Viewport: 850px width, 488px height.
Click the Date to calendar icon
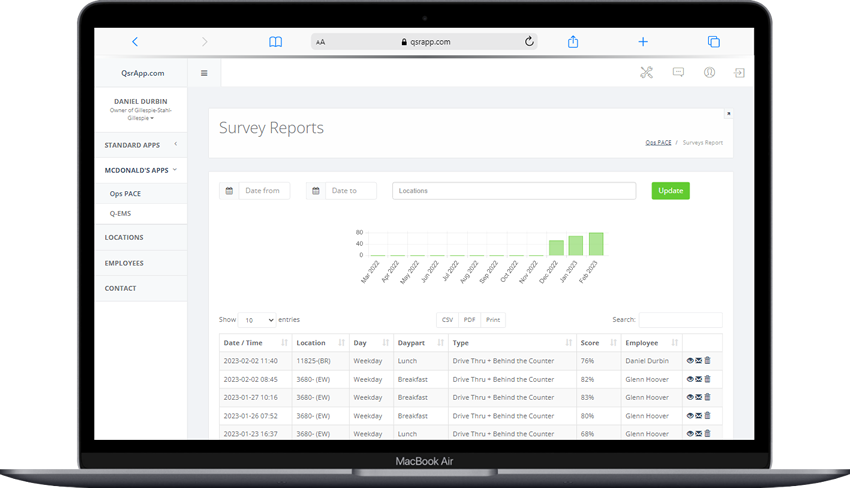(x=315, y=191)
